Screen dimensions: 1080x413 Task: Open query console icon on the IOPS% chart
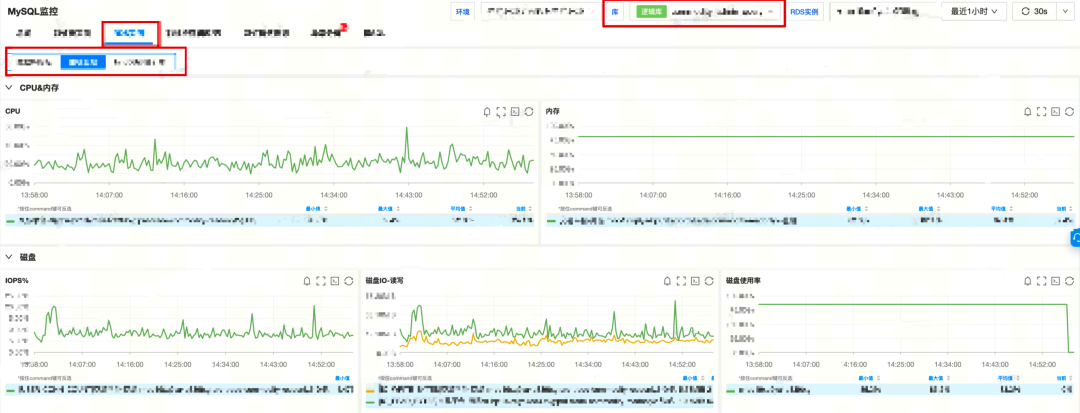coord(335,281)
